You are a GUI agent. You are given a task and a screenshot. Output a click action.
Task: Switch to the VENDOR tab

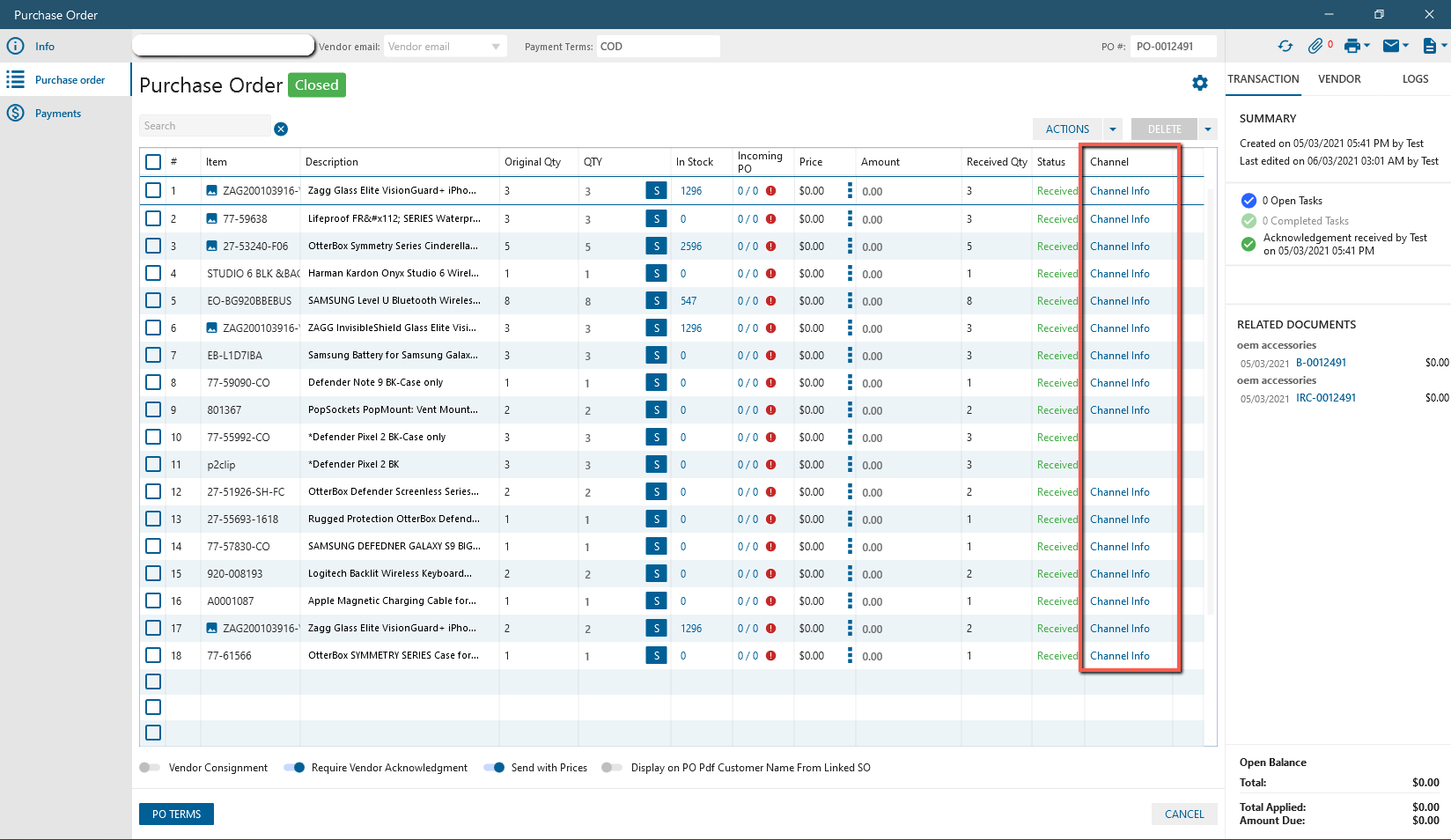[x=1339, y=79]
